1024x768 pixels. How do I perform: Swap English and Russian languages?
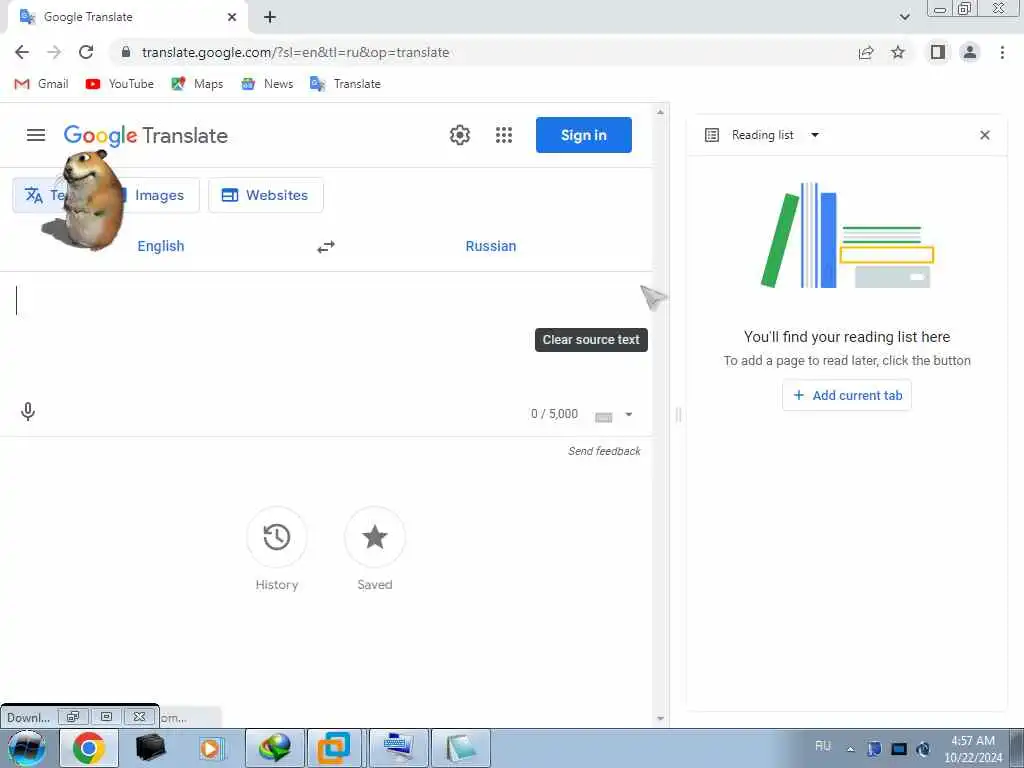[326, 247]
